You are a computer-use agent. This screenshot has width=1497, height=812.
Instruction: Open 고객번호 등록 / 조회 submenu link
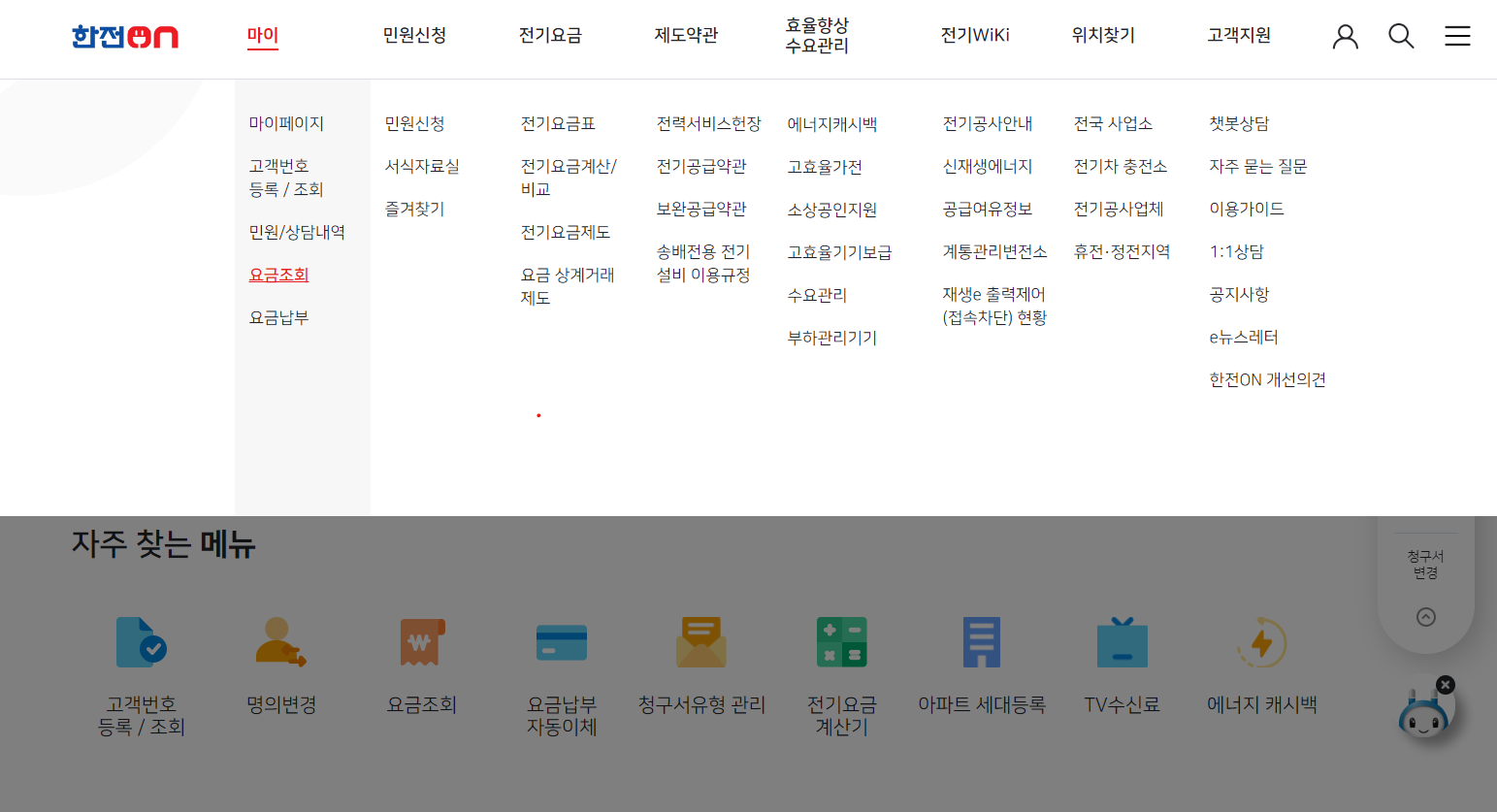(x=286, y=179)
